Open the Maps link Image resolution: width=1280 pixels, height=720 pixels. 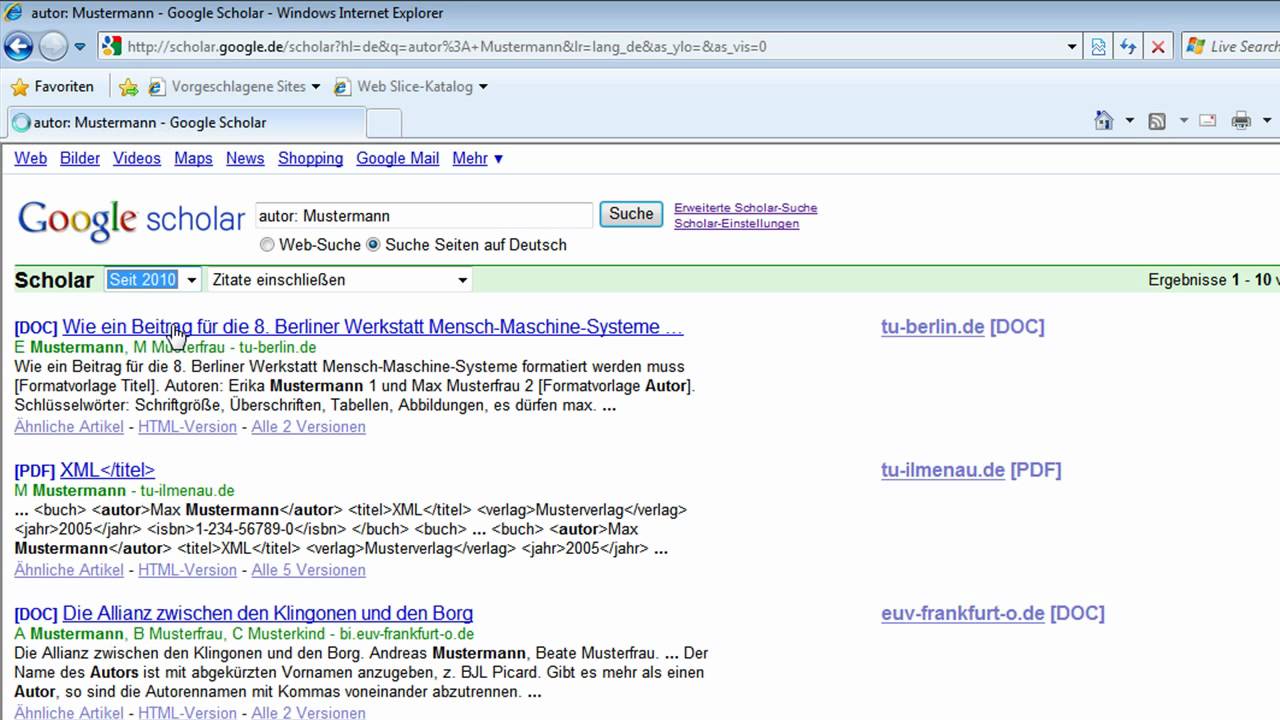(x=193, y=158)
